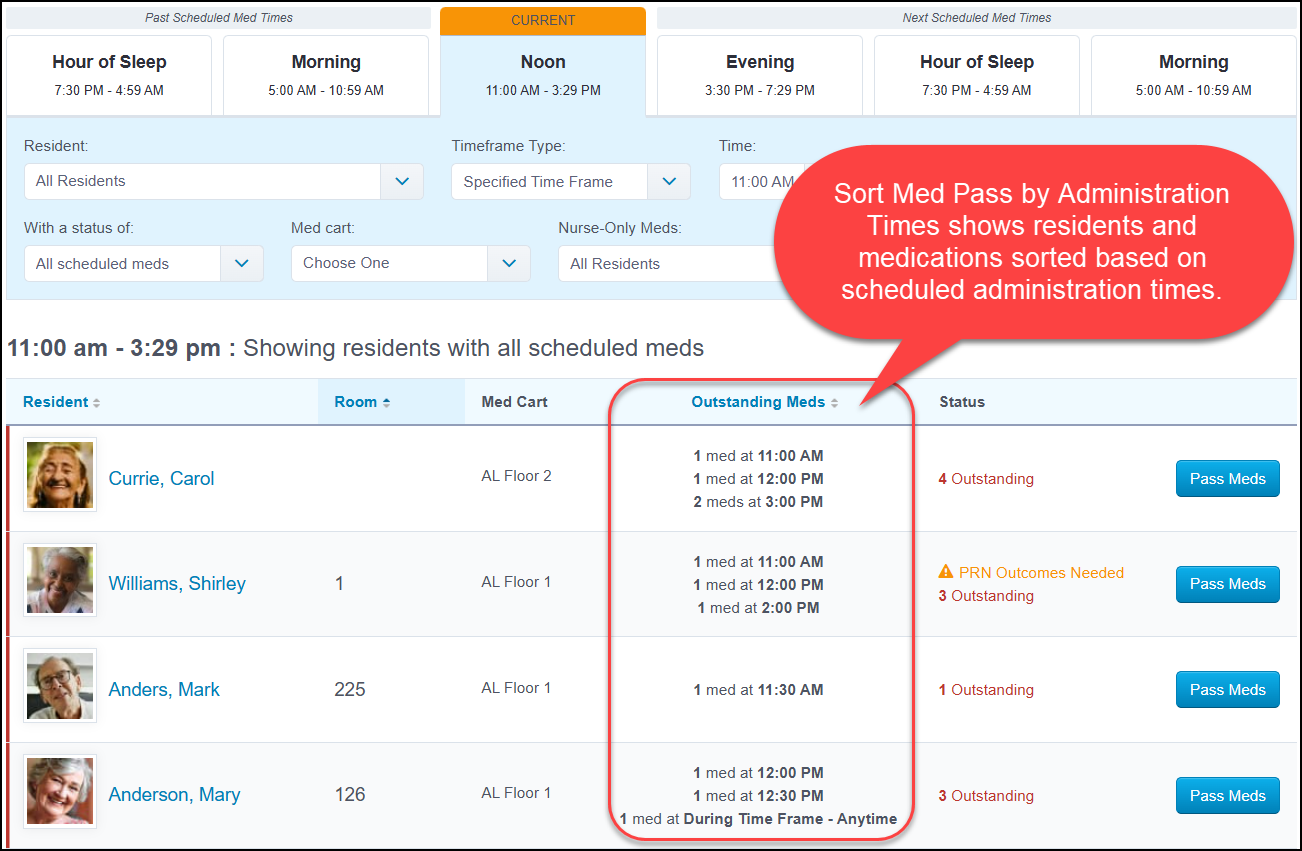The image size is (1302, 851).
Task: Click the PRN Outcomes Needed status text
Action: [1041, 573]
